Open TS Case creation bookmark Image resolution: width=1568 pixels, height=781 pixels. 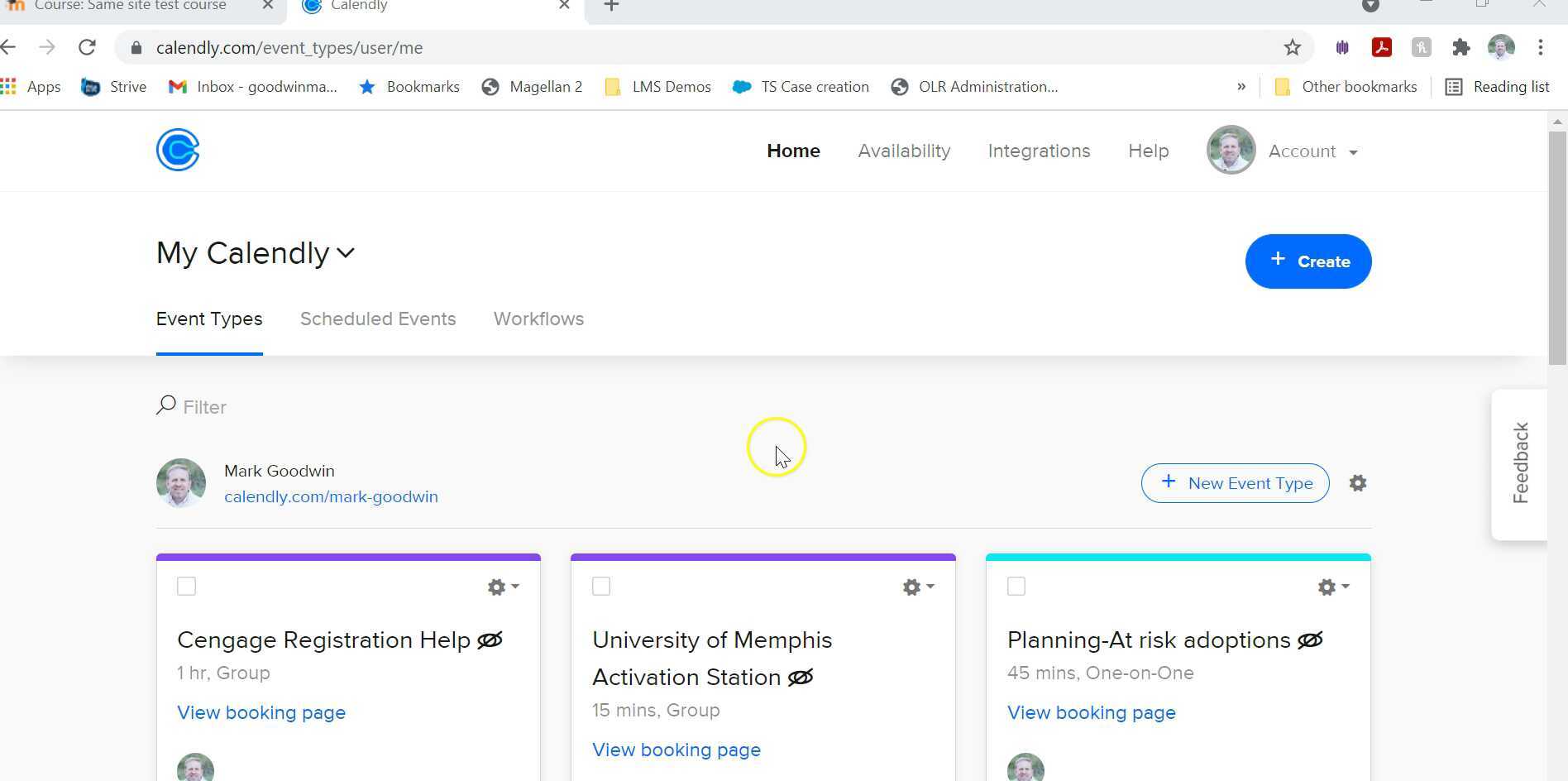pyautogui.click(x=801, y=87)
